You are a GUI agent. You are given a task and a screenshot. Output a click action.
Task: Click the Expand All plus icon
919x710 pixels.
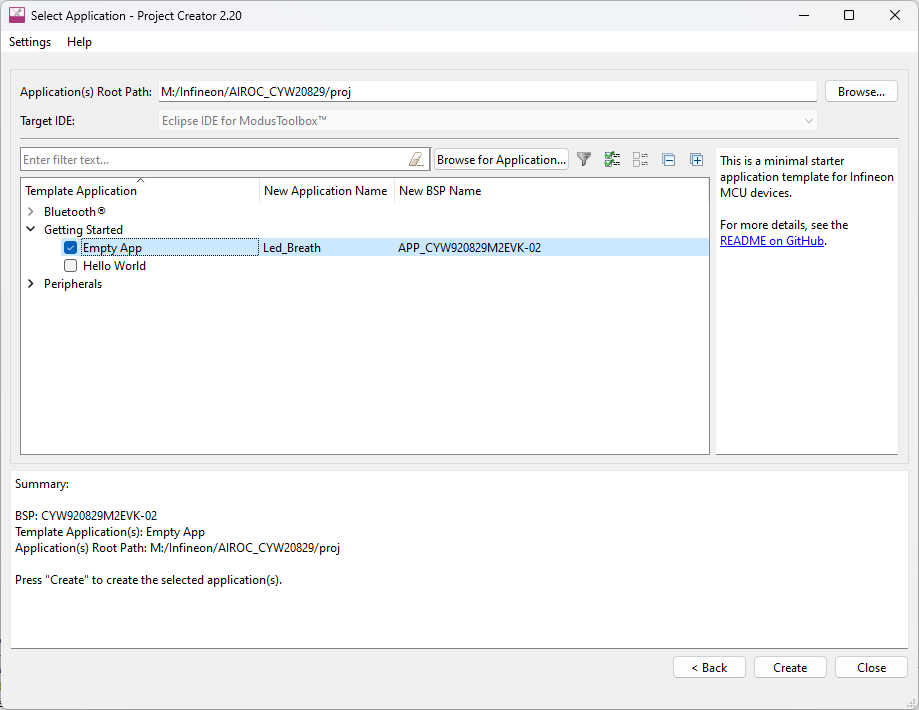696,159
